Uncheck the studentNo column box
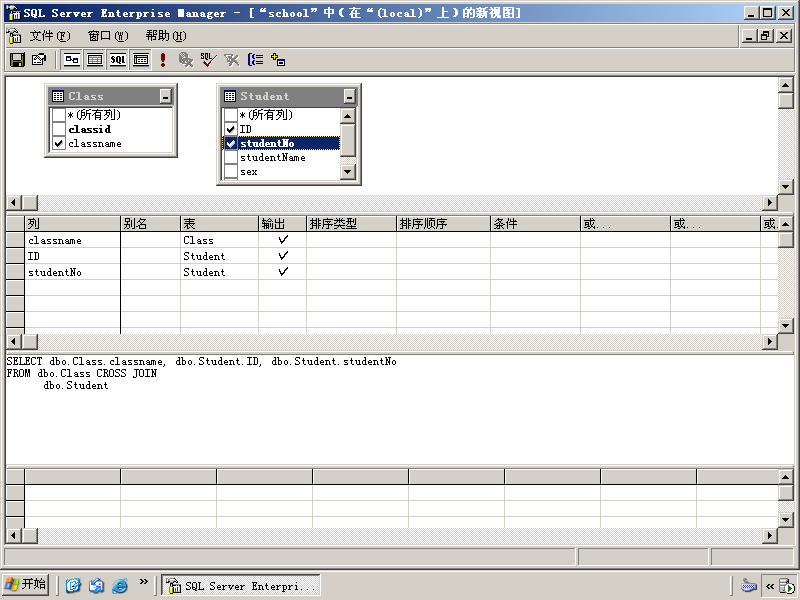Viewport: 800px width, 600px height. (x=231, y=143)
